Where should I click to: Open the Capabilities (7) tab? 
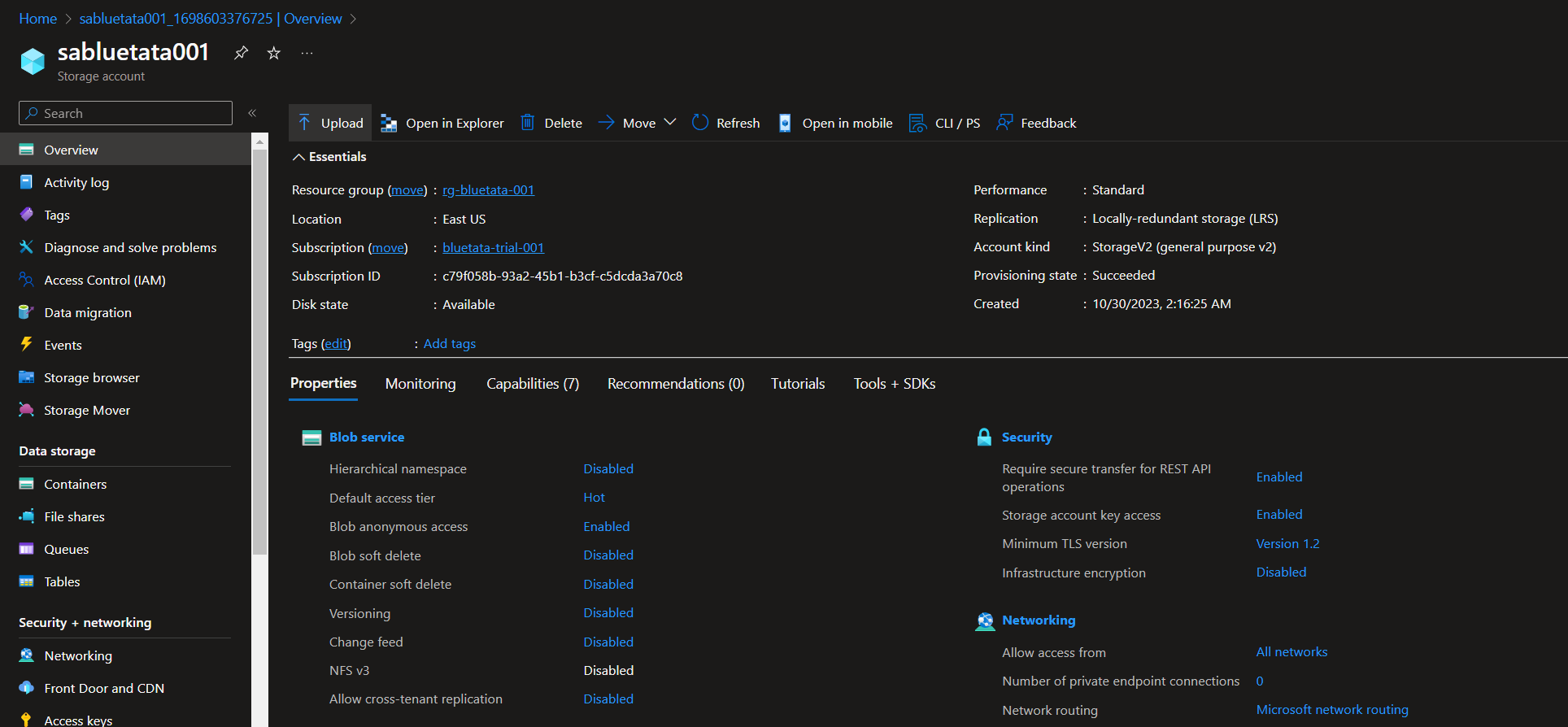[533, 384]
